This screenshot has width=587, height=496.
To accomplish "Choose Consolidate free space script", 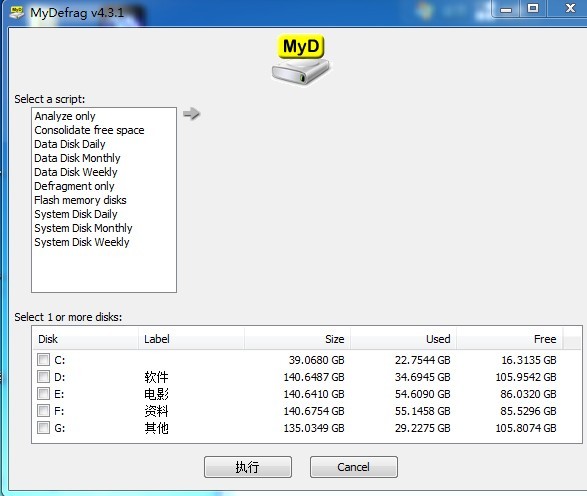I will [x=89, y=130].
